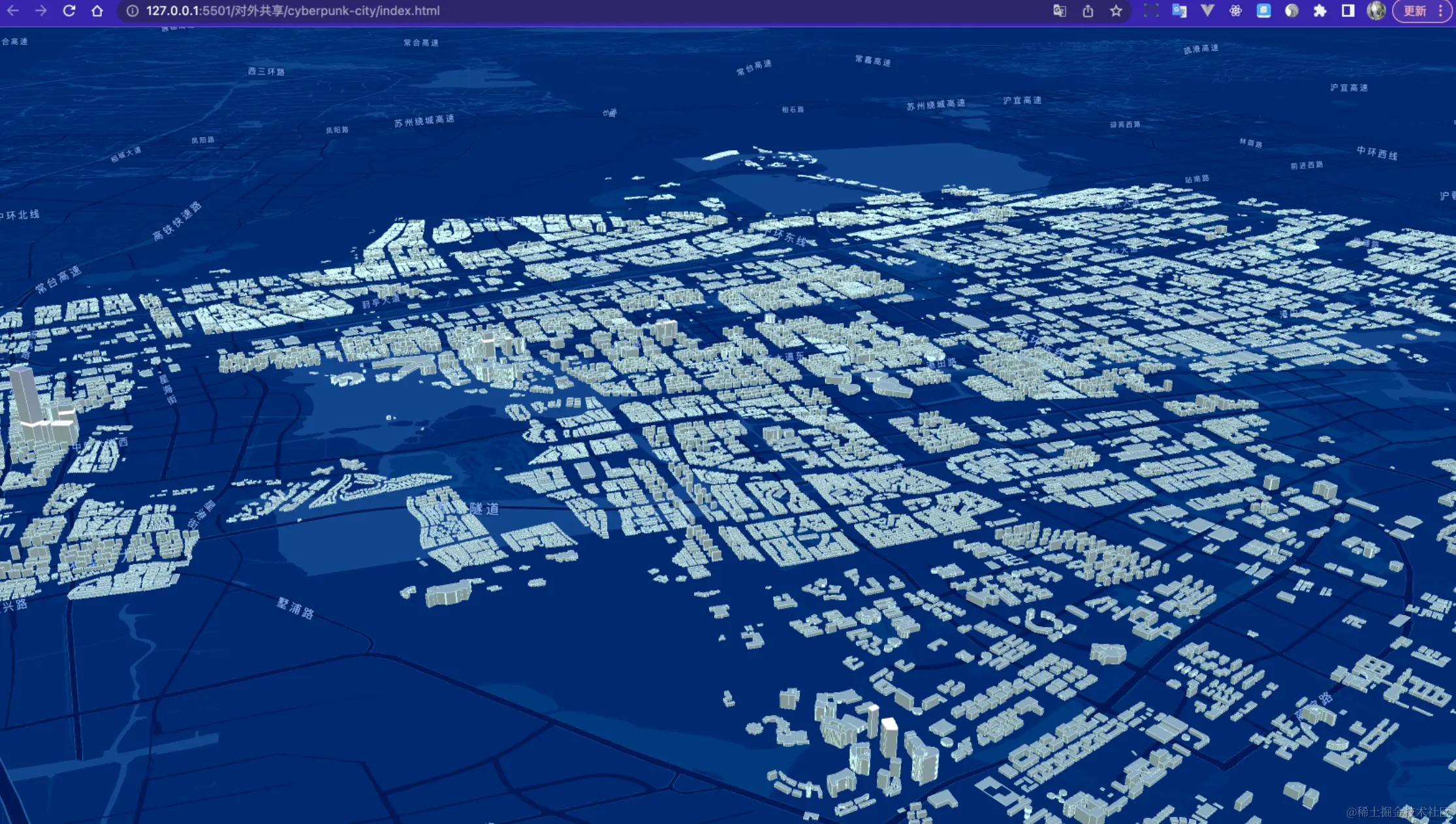Open the React devtools extension
This screenshot has width=1456, height=824.
click(1235, 10)
